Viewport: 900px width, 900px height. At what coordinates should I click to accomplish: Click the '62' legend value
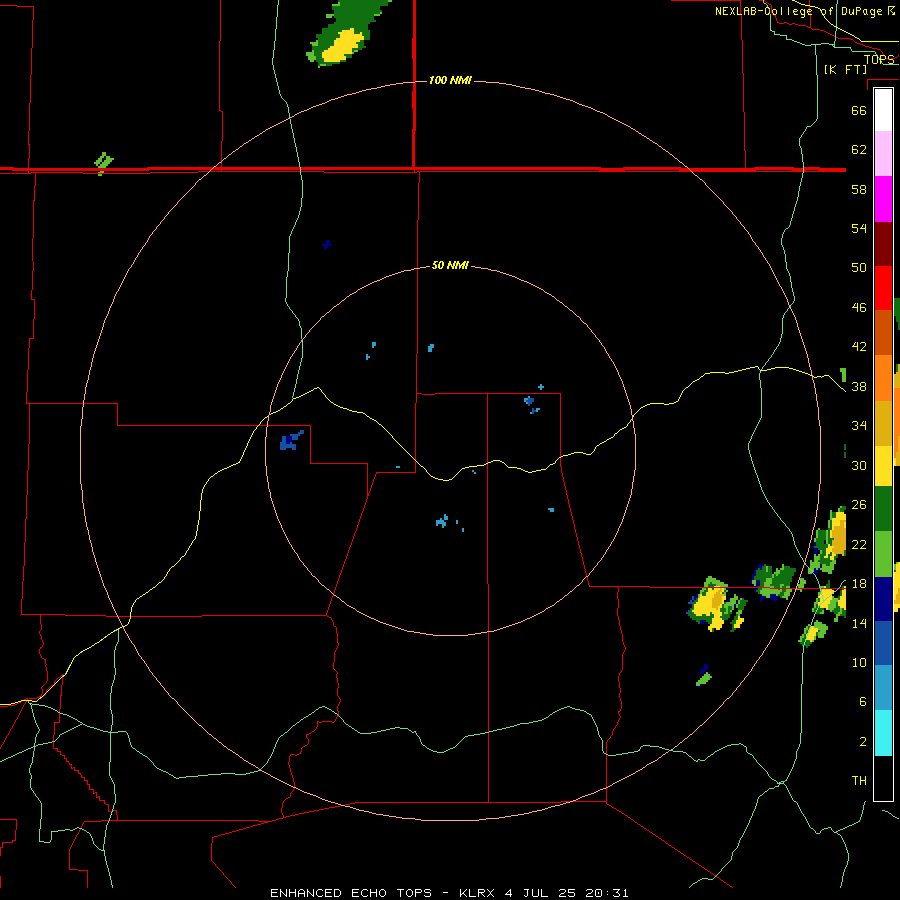click(x=859, y=150)
